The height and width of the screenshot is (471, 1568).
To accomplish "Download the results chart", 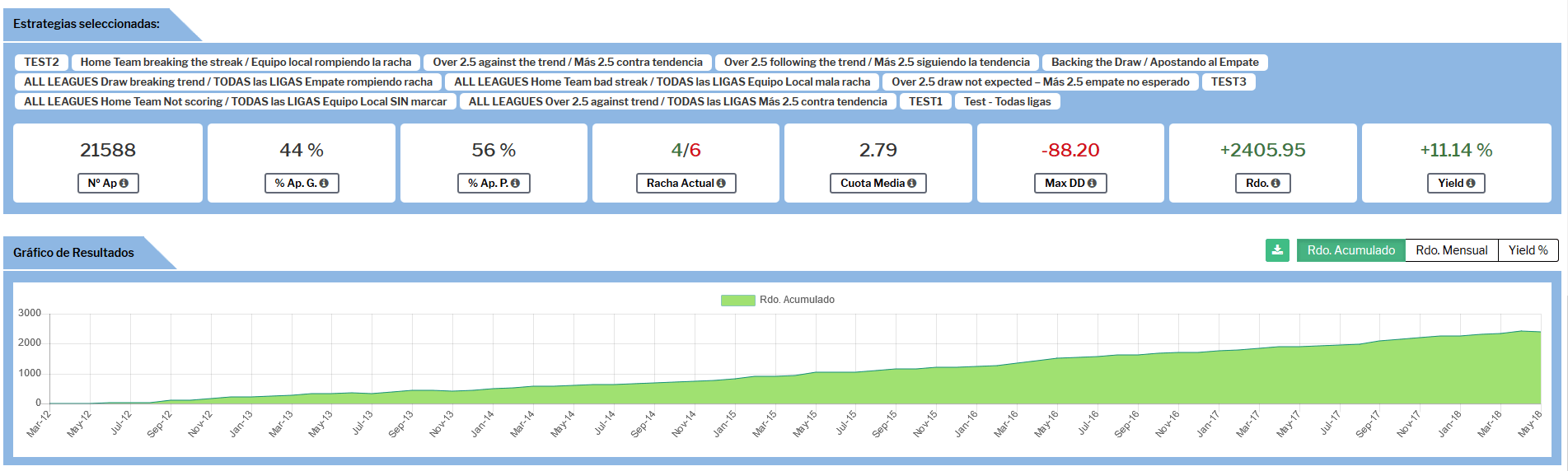I will (x=1277, y=250).
